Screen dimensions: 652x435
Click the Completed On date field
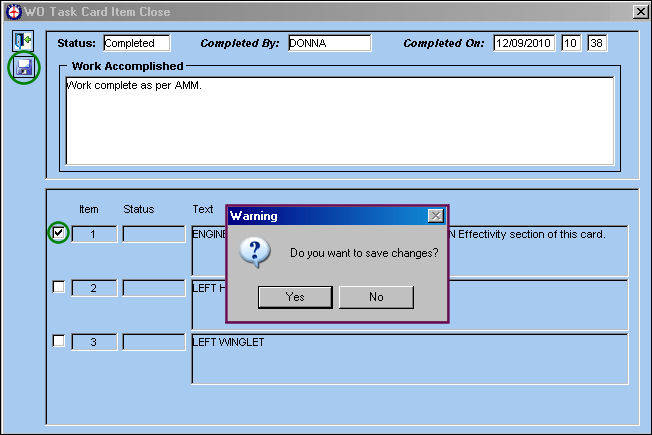pos(524,43)
